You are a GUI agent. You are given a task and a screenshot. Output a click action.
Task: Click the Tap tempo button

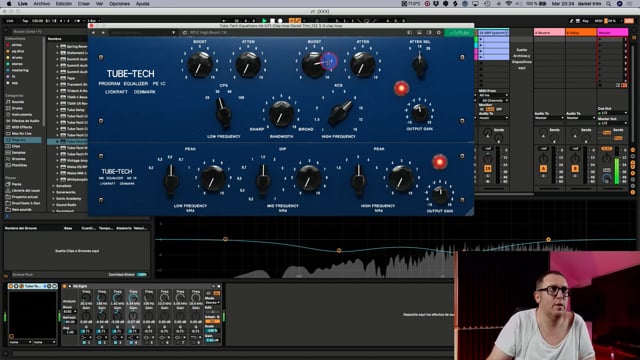(x=25, y=20)
